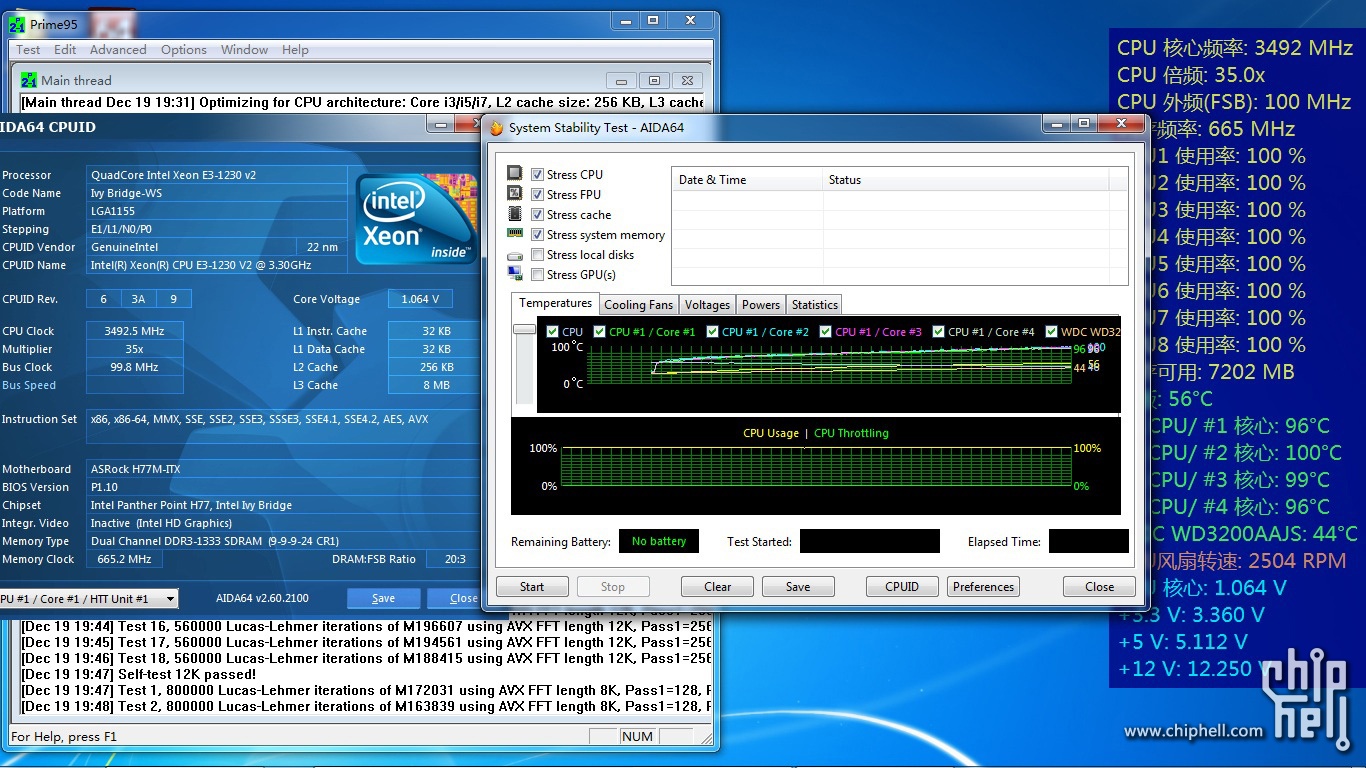Hide the CPU temperature graph line
1366x768 pixels.
pos(553,331)
